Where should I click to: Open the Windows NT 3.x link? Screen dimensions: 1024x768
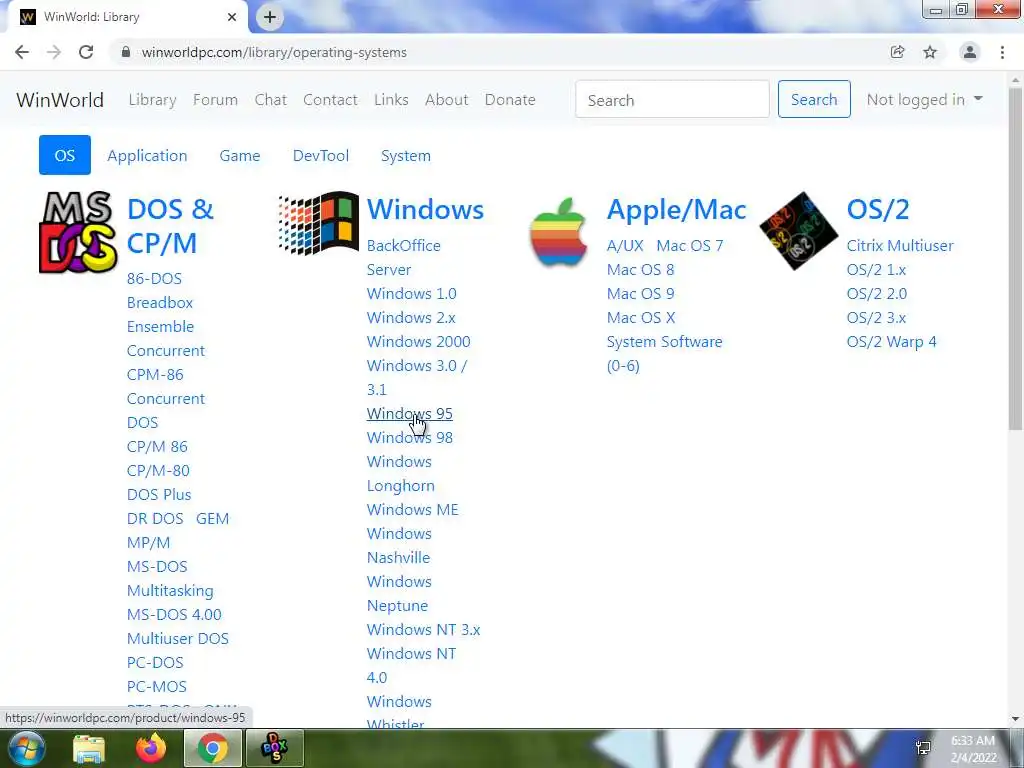(423, 630)
